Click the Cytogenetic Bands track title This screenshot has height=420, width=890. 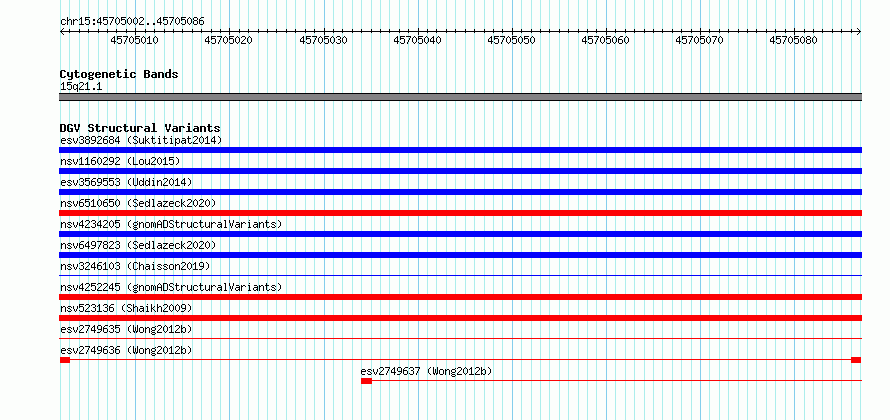[x=119, y=74]
